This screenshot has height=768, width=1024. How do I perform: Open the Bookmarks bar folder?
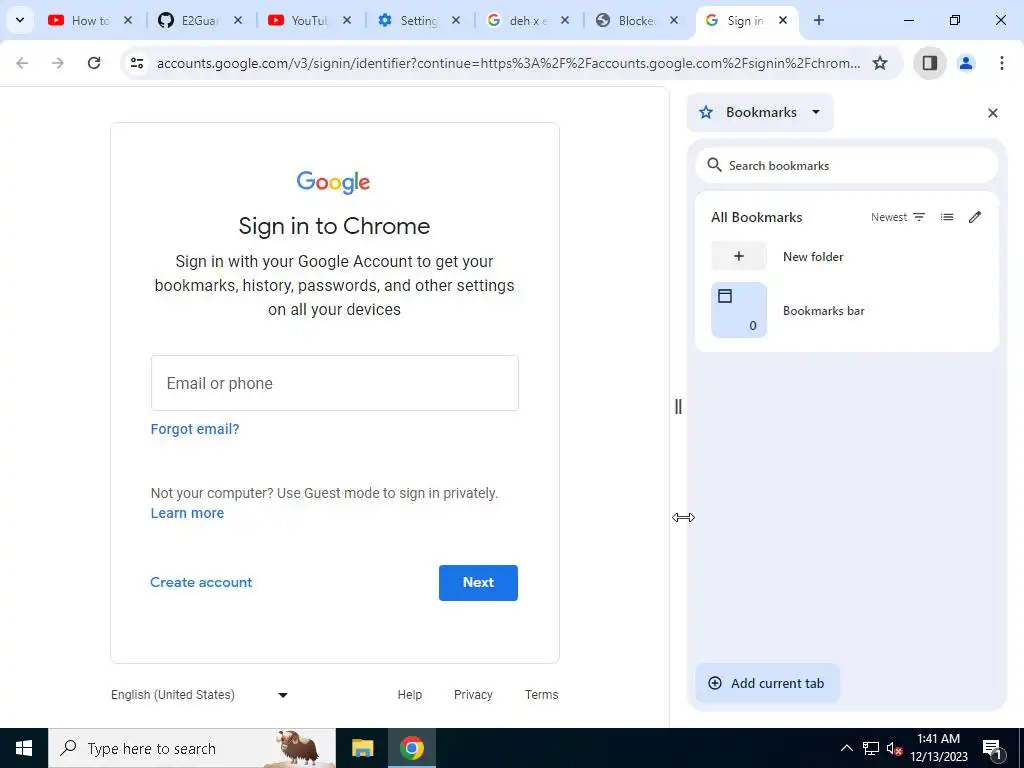point(847,310)
